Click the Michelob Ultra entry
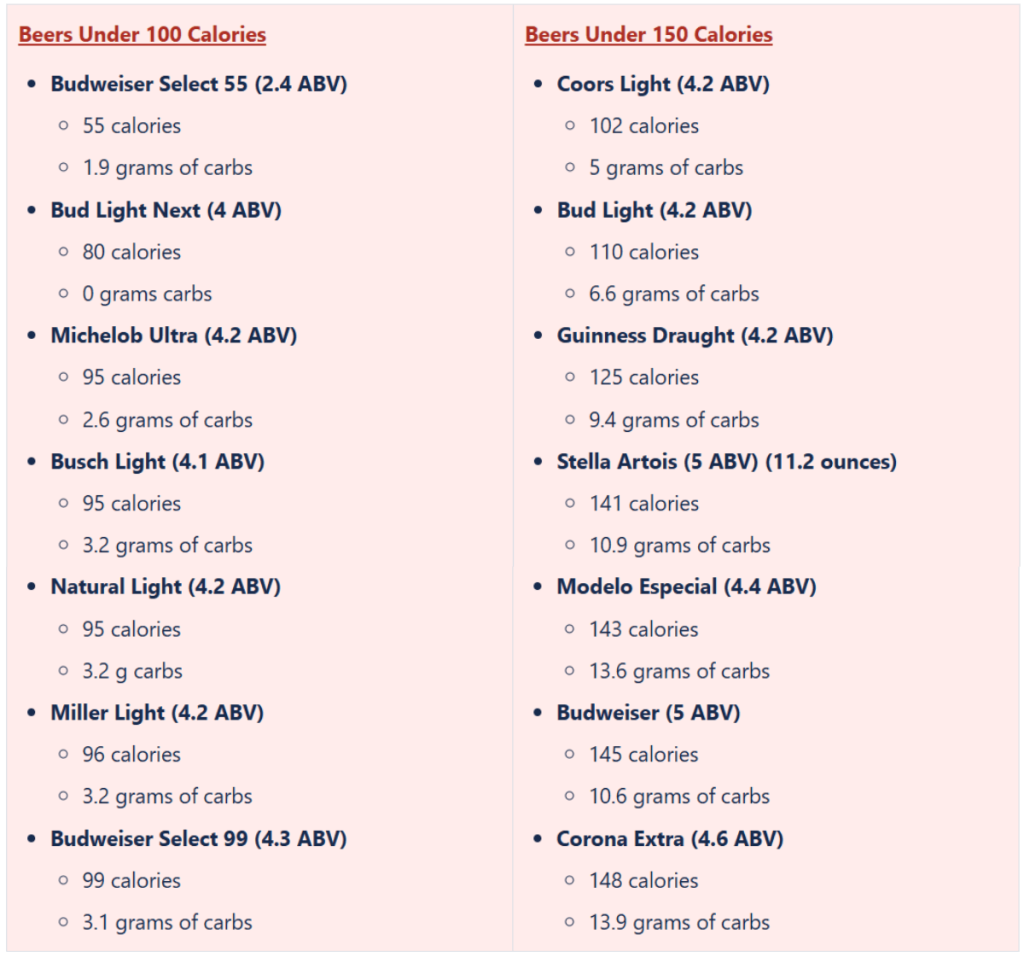This screenshot has width=1024, height=957. coord(174,336)
